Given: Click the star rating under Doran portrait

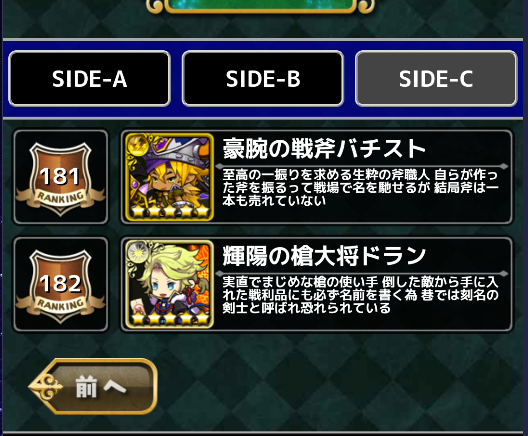Looking at the screenshot, I should click(x=170, y=318).
